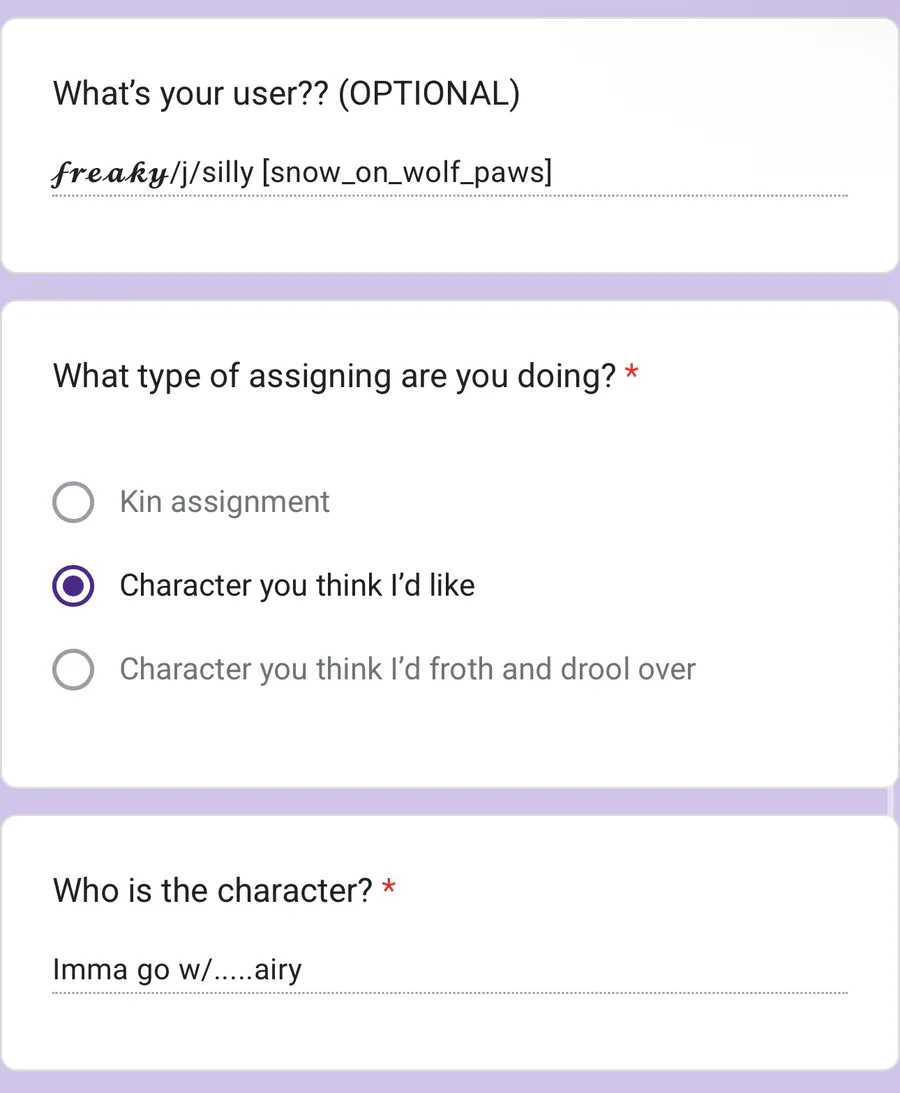Screen dimensions: 900x1093
Task: Click the dotted underline beneath "Imma go w/.....airy"
Action: coord(450,993)
